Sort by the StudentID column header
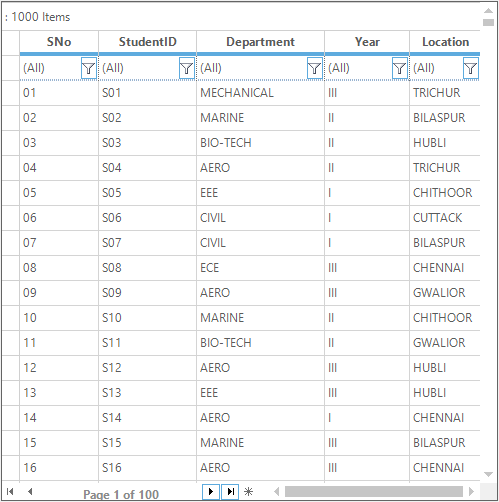Screen dimensions: 499x502 tap(147, 42)
